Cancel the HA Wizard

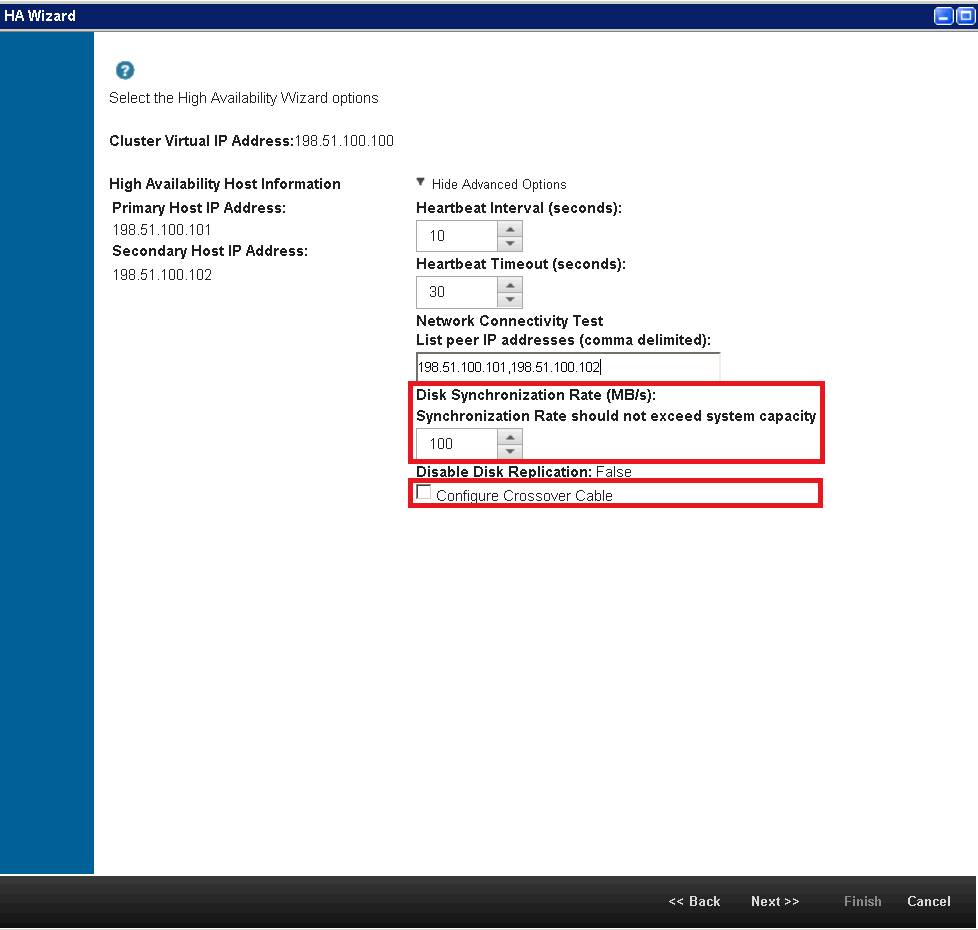tap(929, 901)
